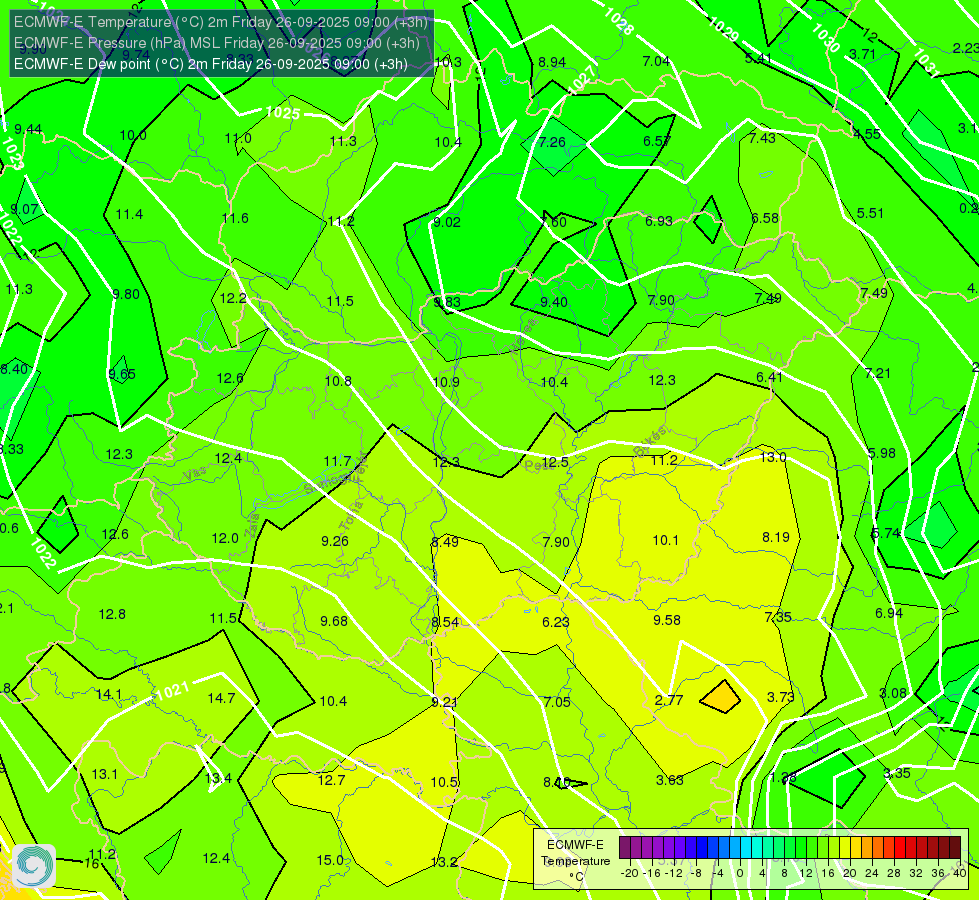Click the dew point value 9.44
Viewport: 979px width, 900px height.
[28, 129]
